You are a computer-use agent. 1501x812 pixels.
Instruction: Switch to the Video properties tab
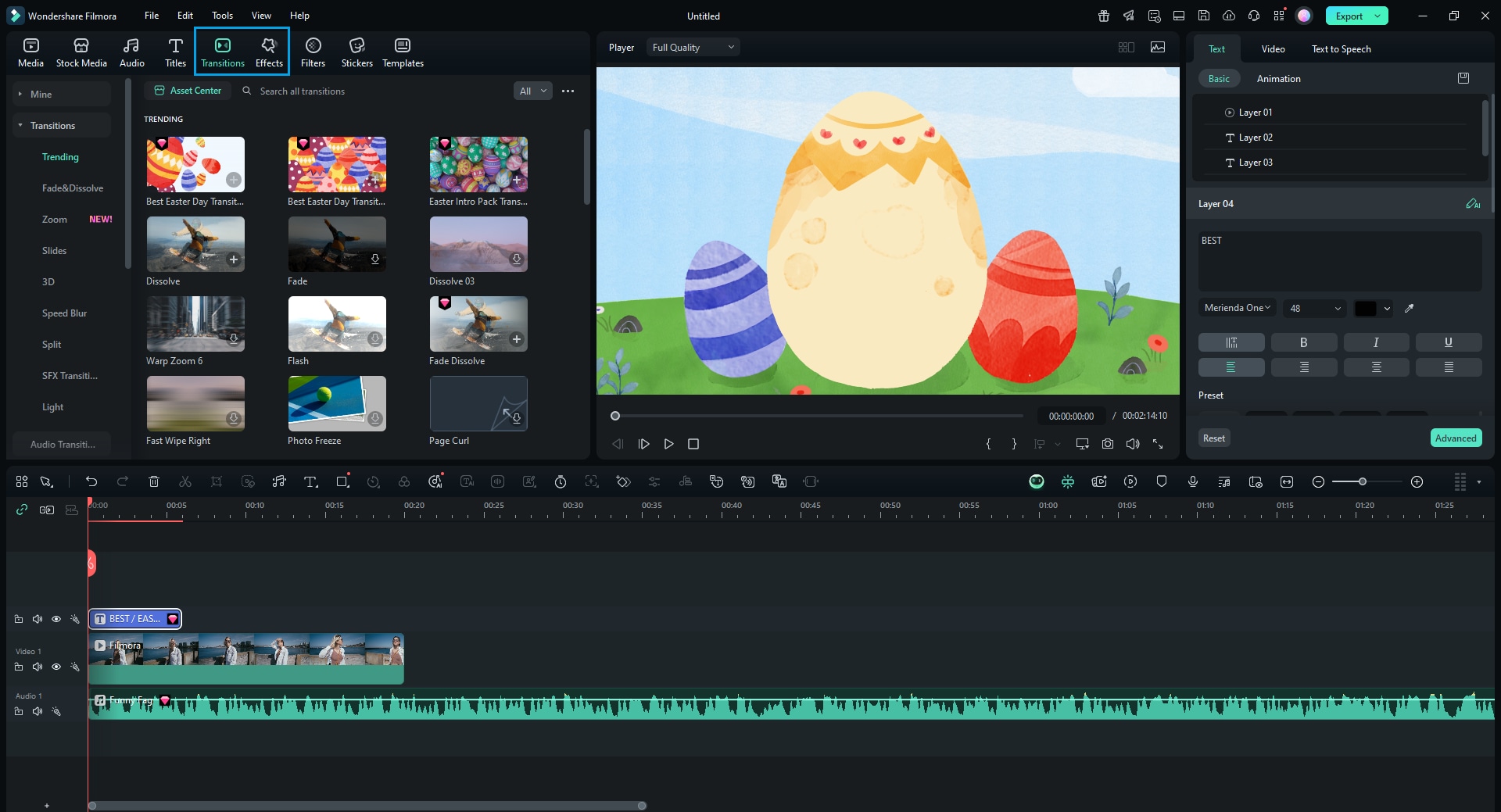(1273, 48)
